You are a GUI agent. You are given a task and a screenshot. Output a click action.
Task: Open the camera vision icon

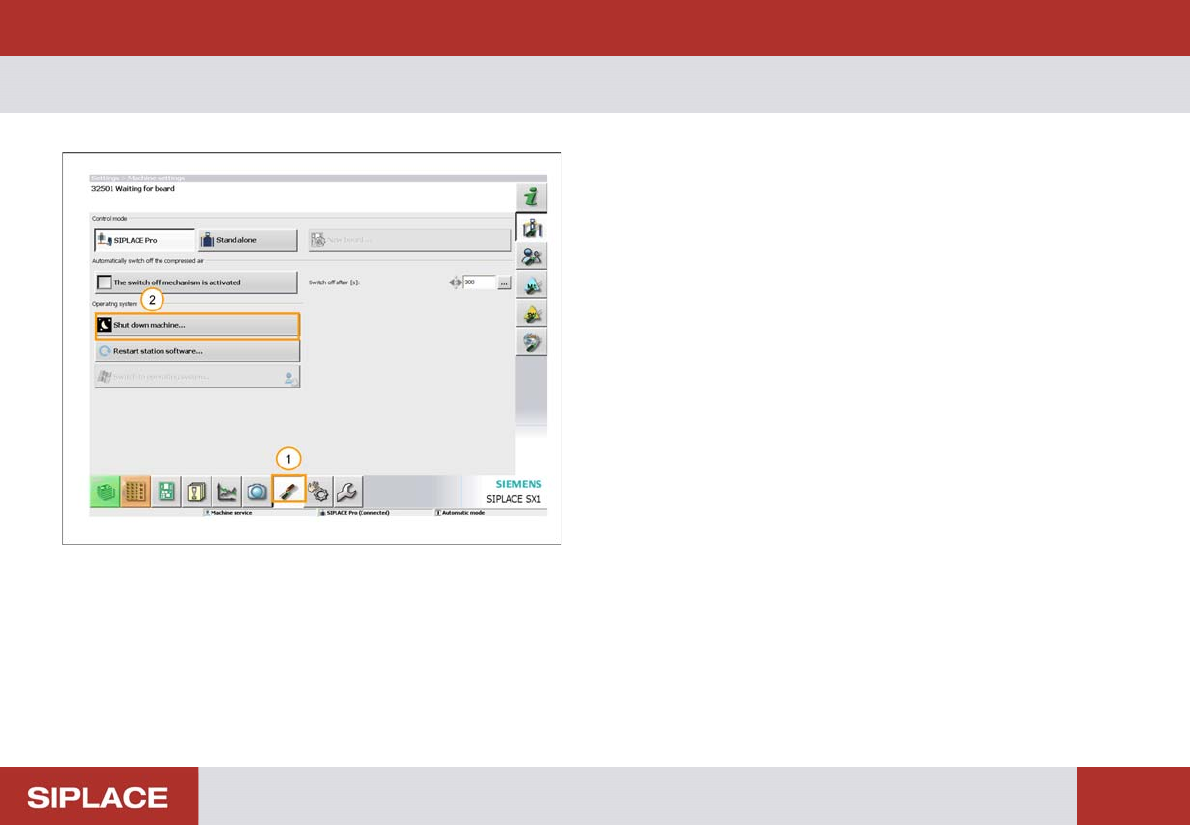(257, 492)
